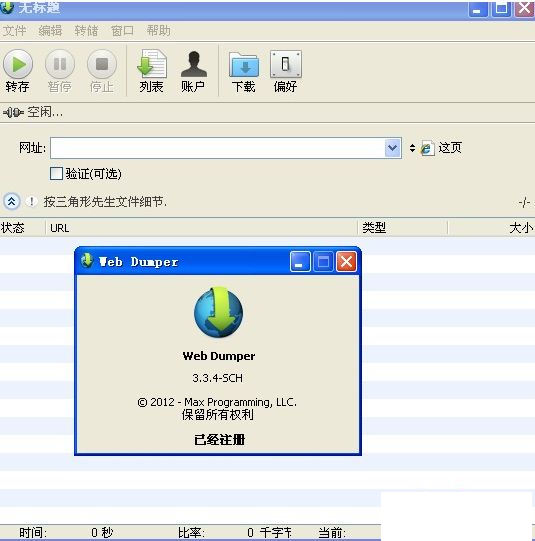Click the Web Dumper dialog title bar icon

click(x=87, y=261)
